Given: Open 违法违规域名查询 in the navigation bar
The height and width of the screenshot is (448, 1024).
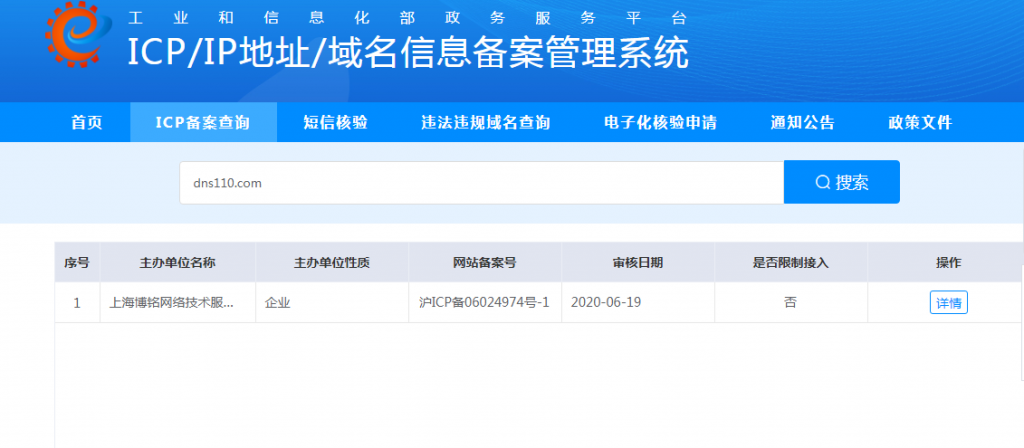Looking at the screenshot, I should tap(485, 123).
